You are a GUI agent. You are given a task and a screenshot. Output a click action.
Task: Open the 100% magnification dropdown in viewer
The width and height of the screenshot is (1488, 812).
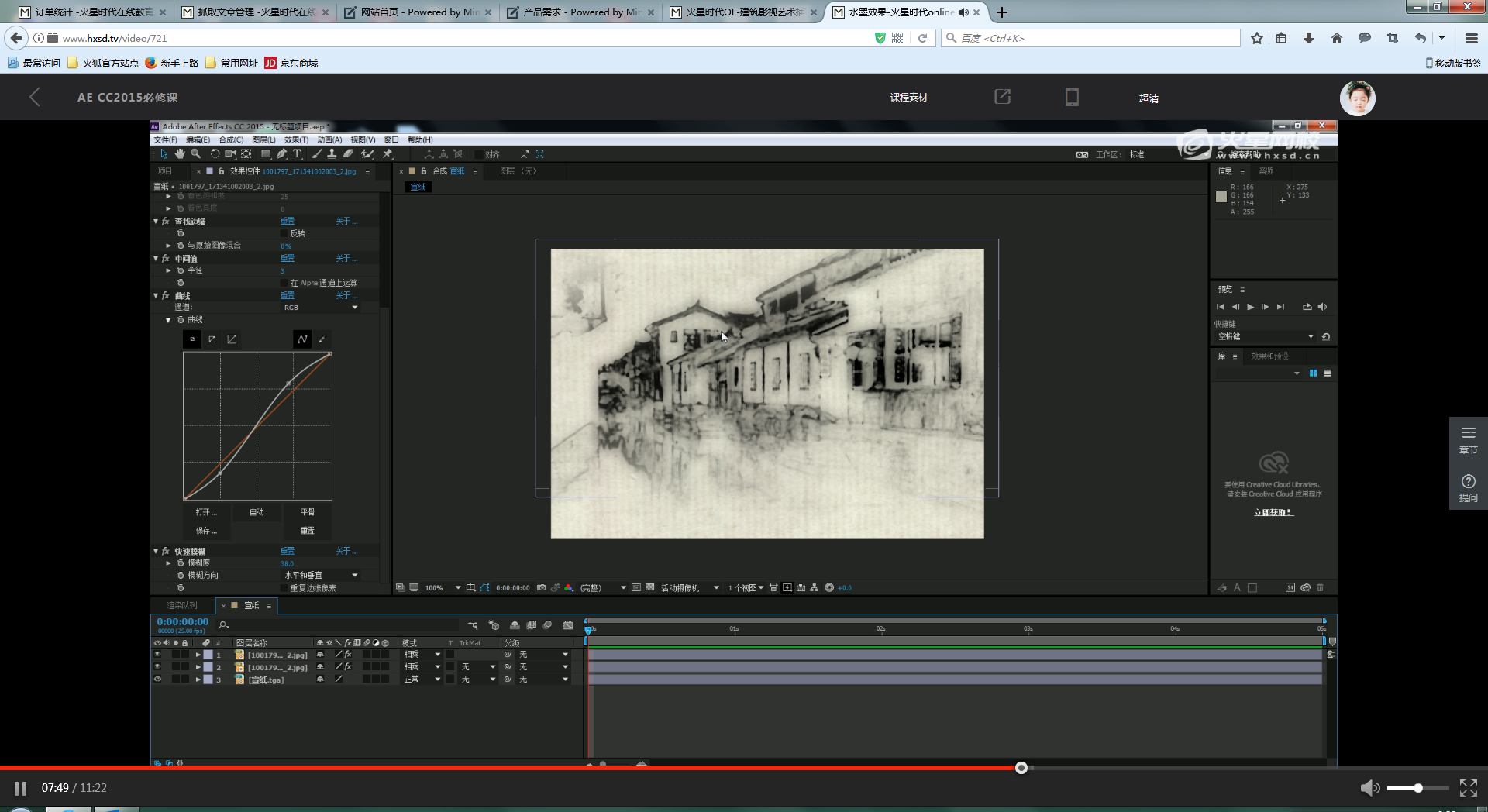pyautogui.click(x=443, y=588)
